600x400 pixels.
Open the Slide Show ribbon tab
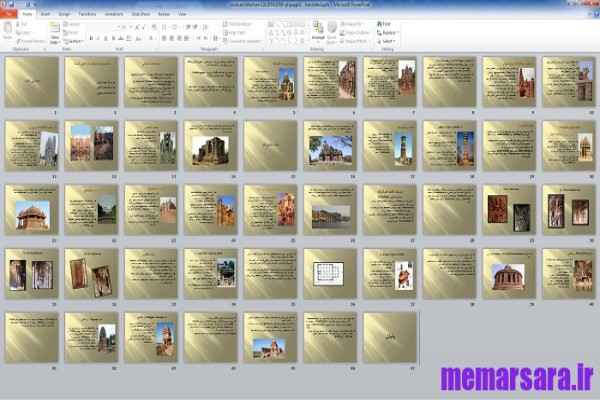point(139,15)
